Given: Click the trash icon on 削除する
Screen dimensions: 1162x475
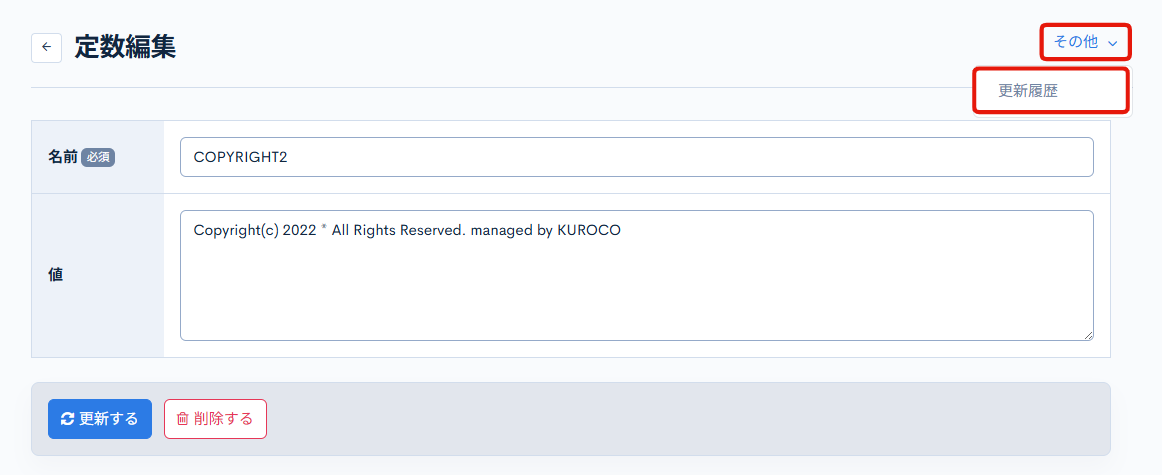Looking at the screenshot, I should (183, 419).
